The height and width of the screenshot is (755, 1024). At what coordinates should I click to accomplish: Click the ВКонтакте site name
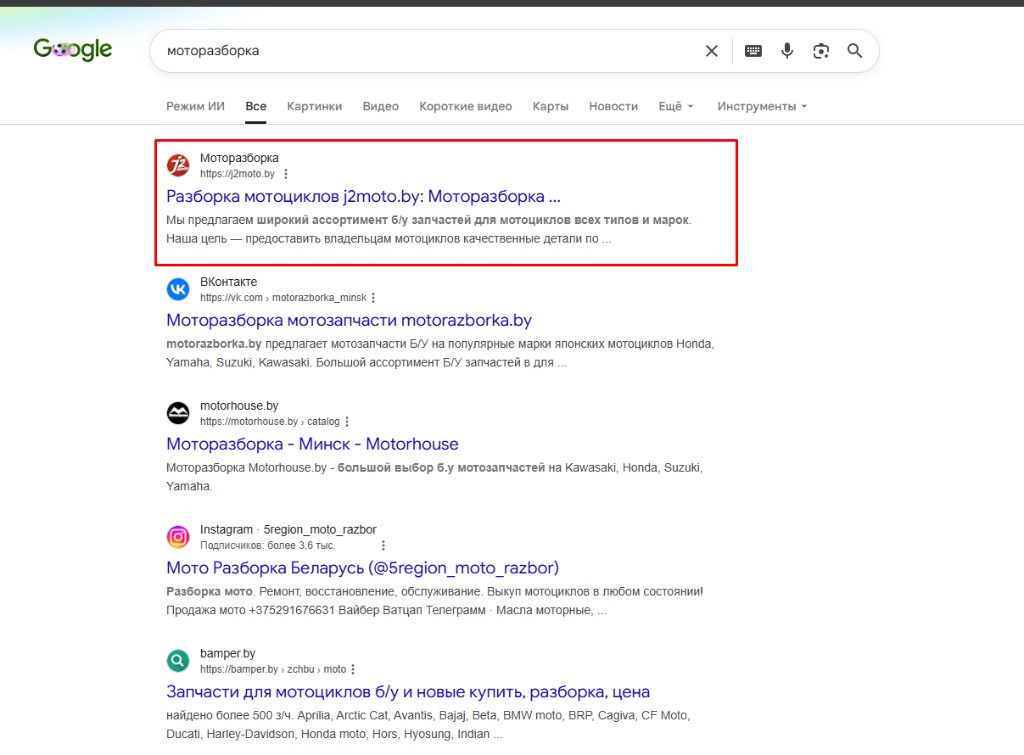pyautogui.click(x=229, y=282)
